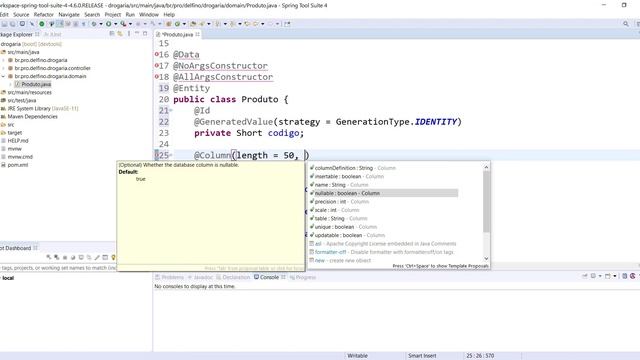Screen dimensions: 640x360
Task: Click Display Selected Console icon in Console view
Action: click(x=593, y=276)
